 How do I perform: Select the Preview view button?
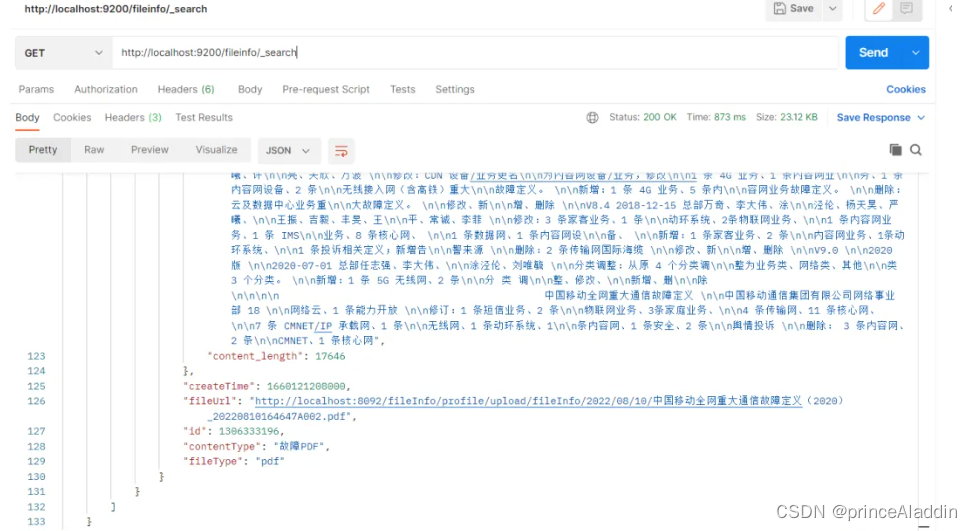point(149,150)
